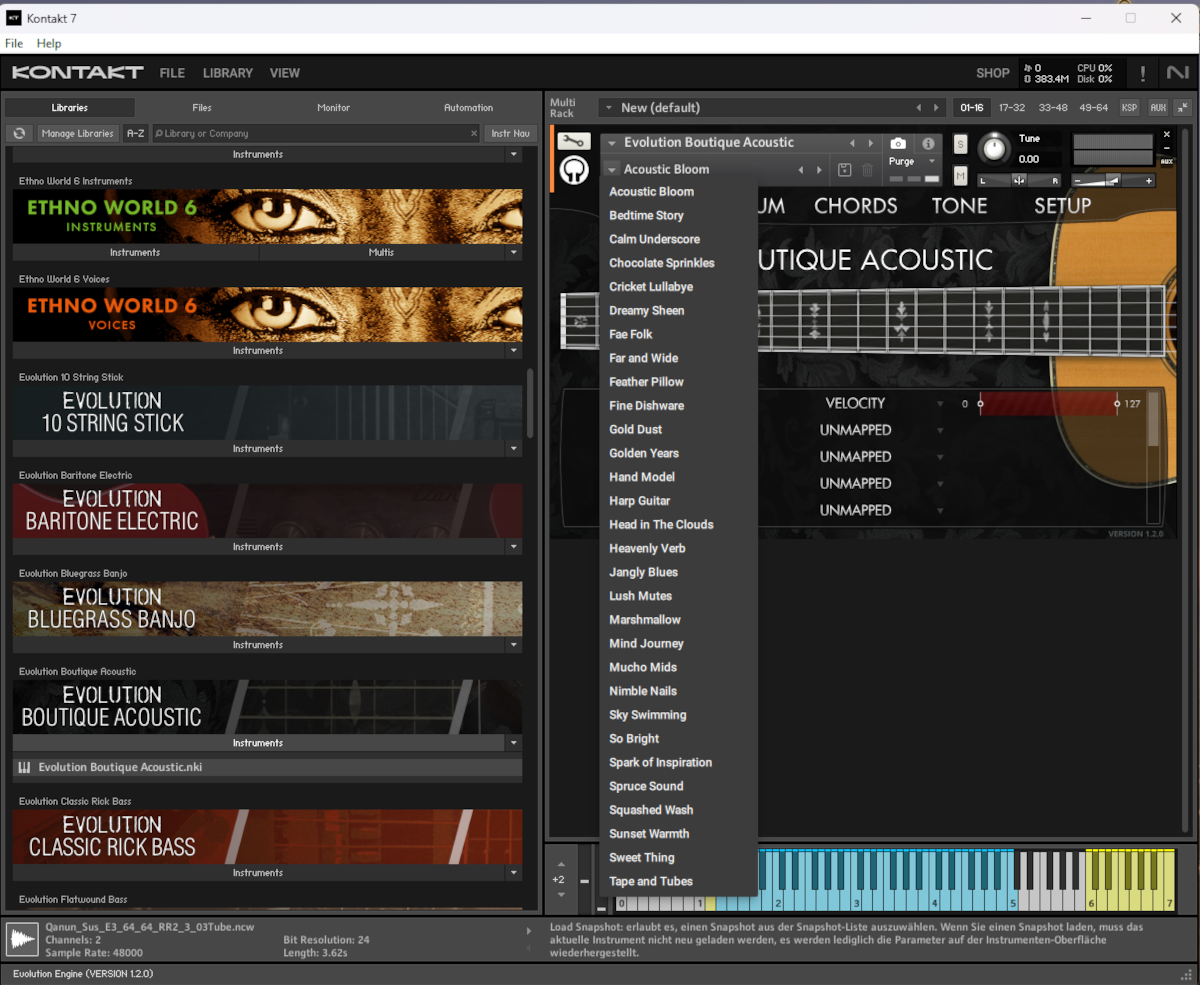Click the Ethno World 6 Voices banner

click(267, 315)
